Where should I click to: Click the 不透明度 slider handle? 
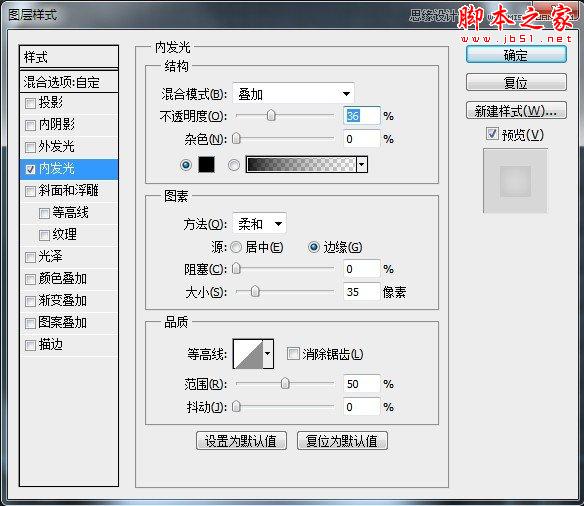271,115
